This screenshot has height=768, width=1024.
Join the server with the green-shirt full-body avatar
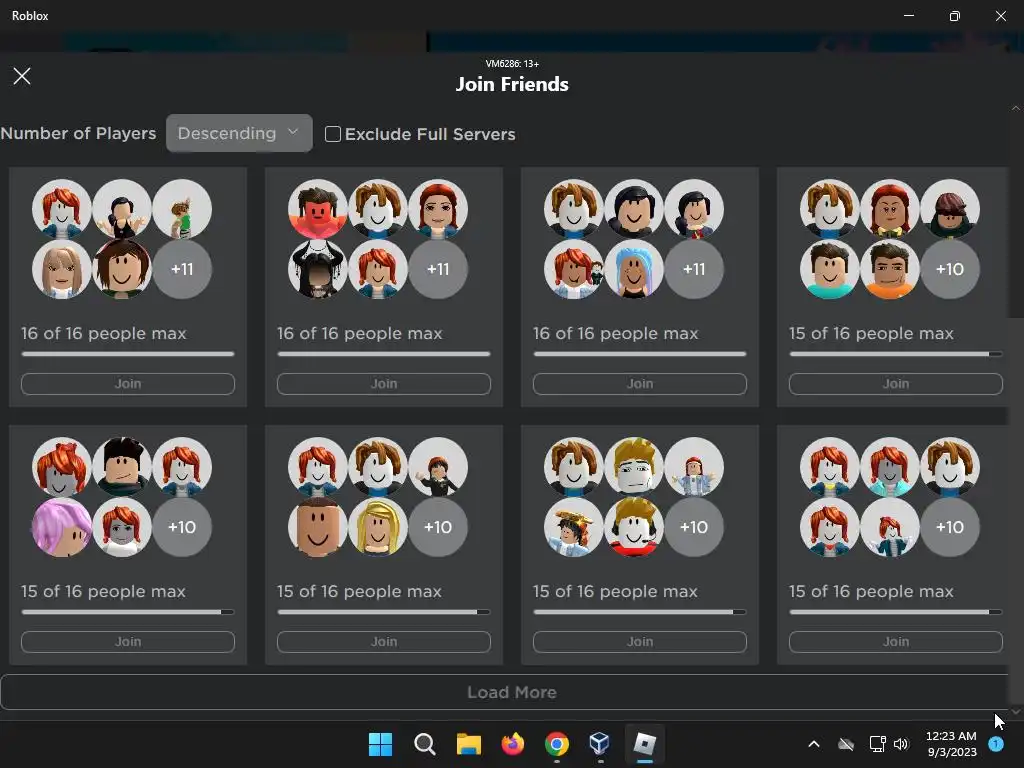128,384
